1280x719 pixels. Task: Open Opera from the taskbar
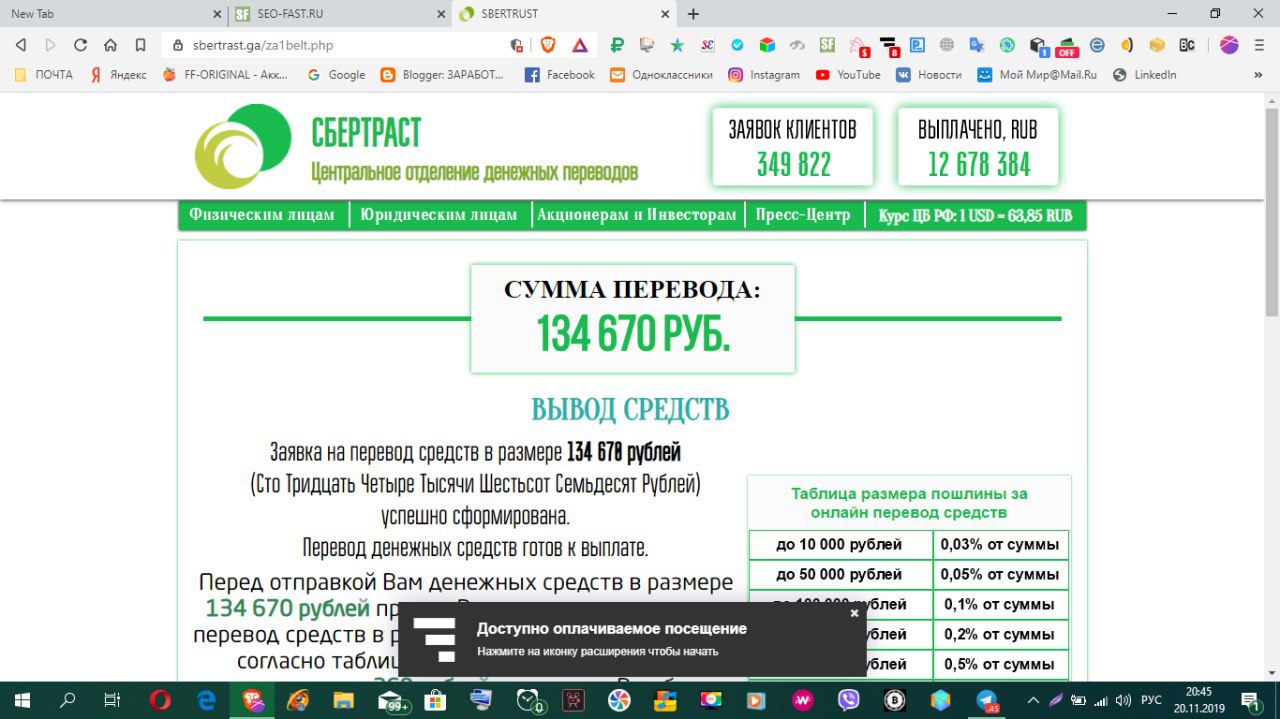(x=160, y=701)
